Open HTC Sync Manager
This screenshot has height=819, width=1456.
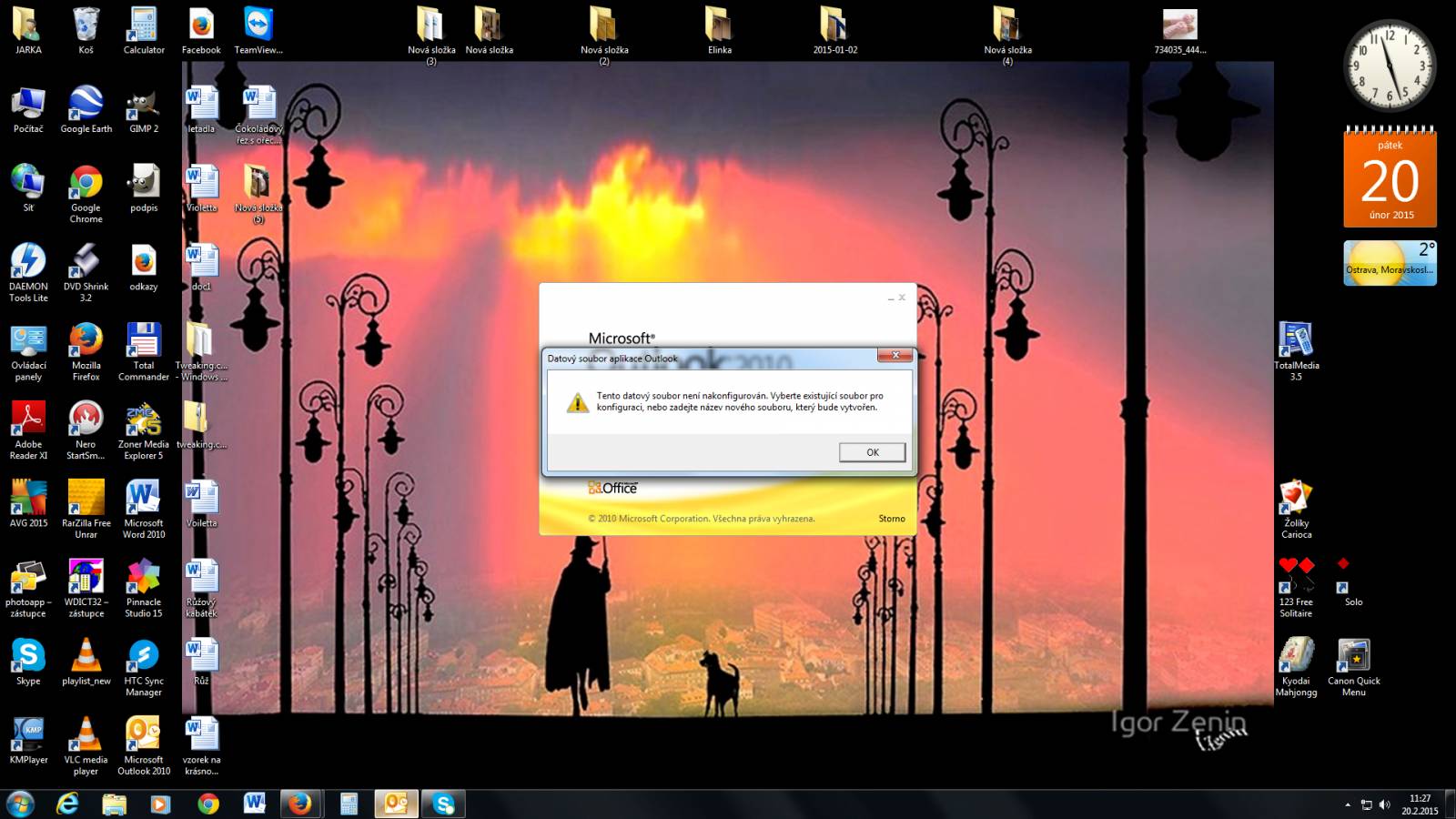144,666
